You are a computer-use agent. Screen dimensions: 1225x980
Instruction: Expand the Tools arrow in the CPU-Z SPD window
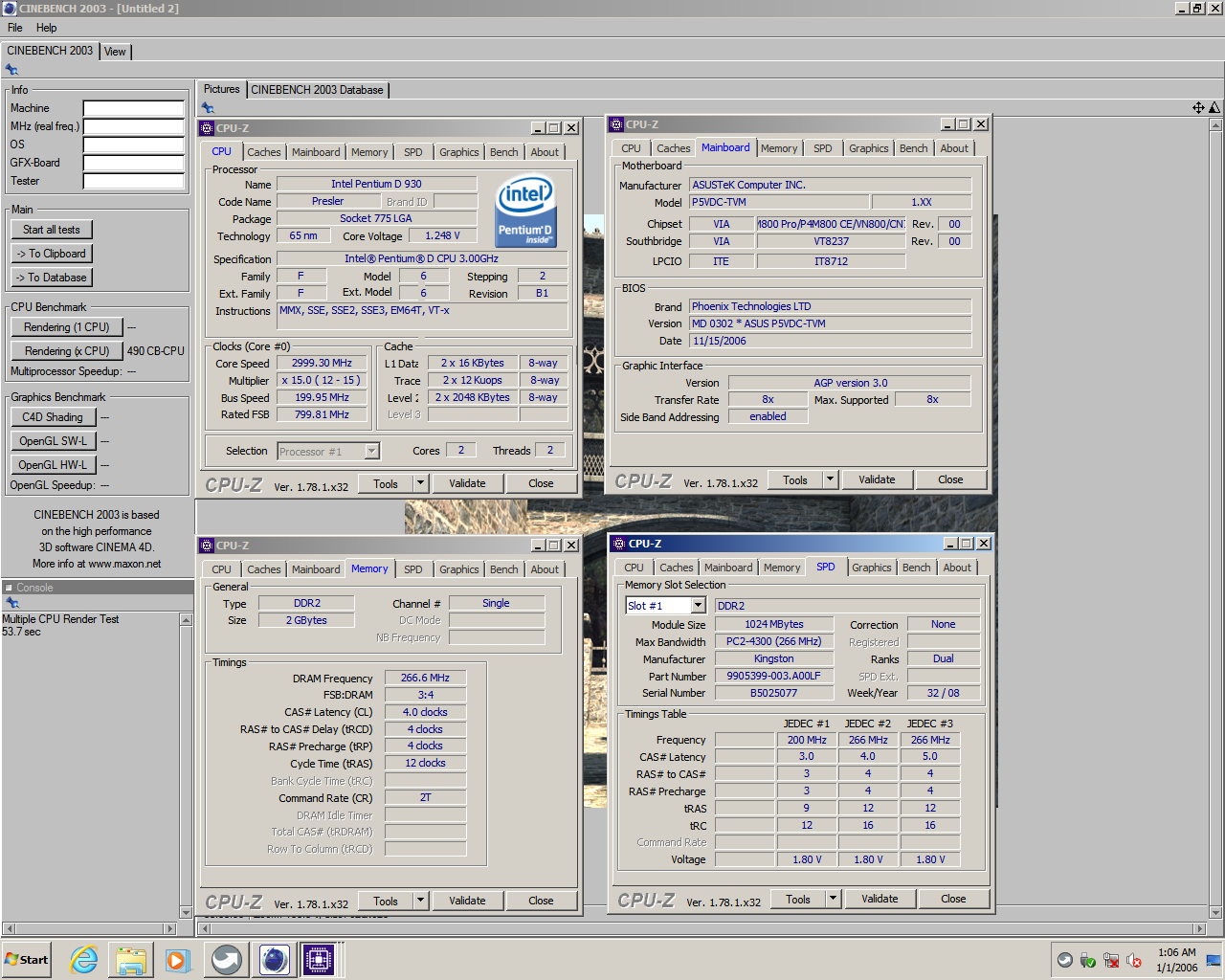pyautogui.click(x=834, y=899)
